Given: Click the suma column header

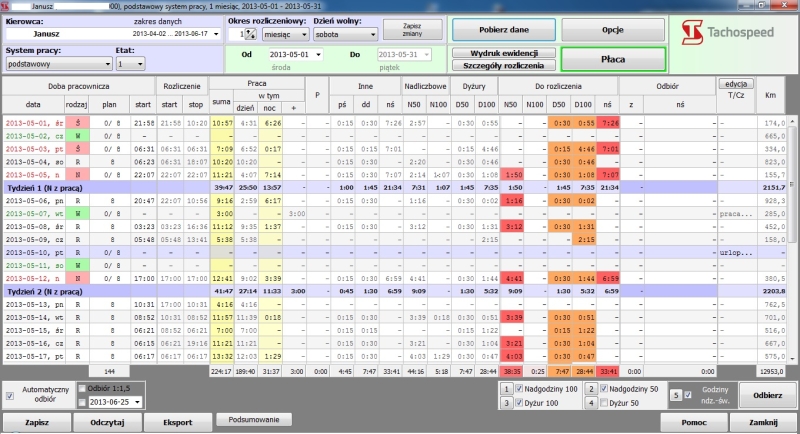Looking at the screenshot, I should (x=221, y=102).
